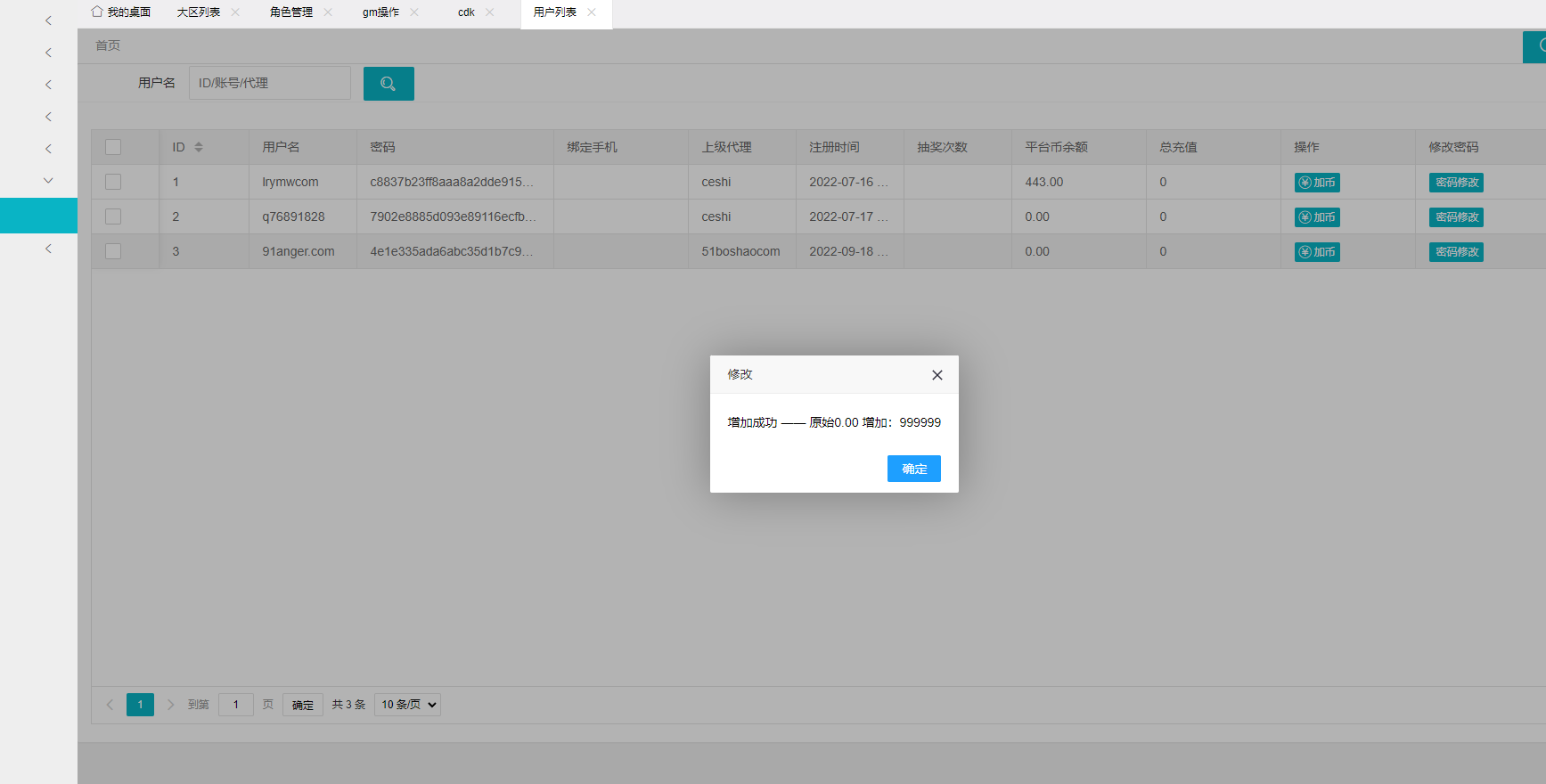The height and width of the screenshot is (784, 1546).
Task: Switch to the gm操作 tab
Action: point(380,12)
